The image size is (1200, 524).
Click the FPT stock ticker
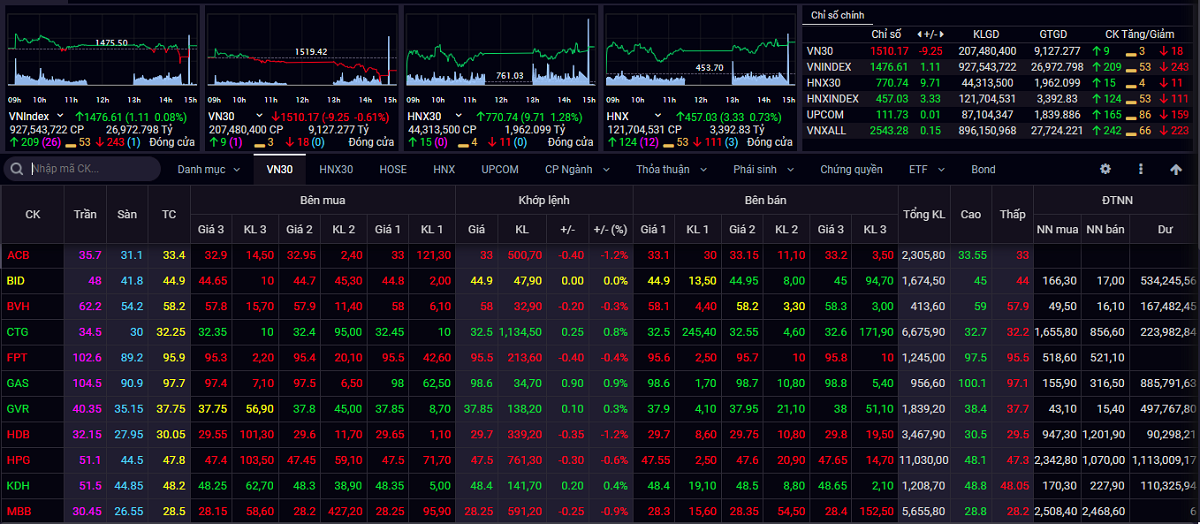pos(17,357)
